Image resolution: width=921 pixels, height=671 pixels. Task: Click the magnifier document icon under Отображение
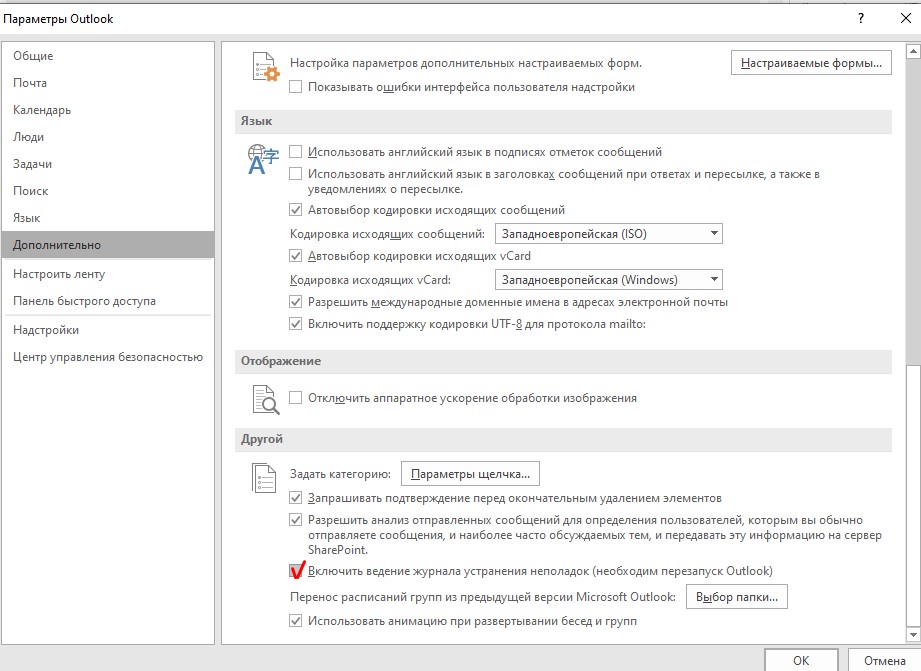click(265, 399)
